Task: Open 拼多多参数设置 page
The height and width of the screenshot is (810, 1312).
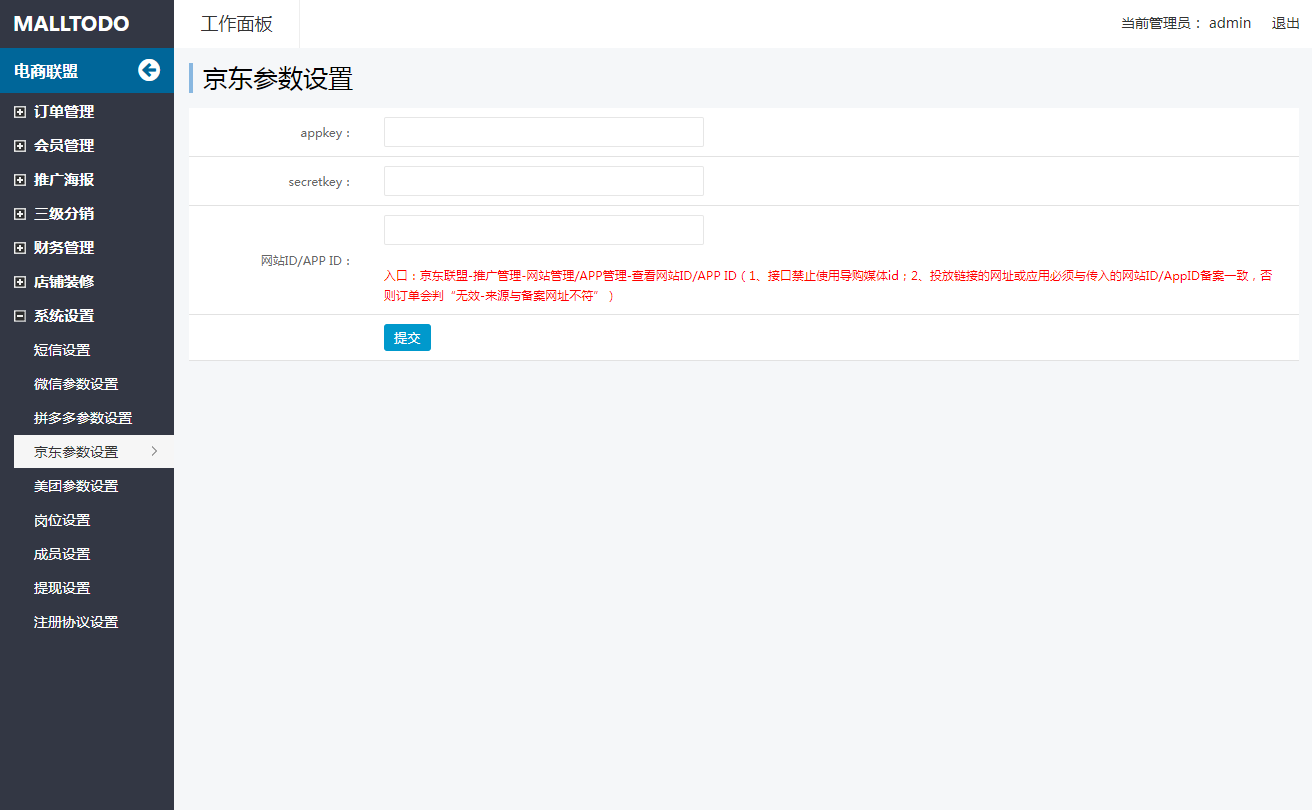Action: [x=83, y=418]
